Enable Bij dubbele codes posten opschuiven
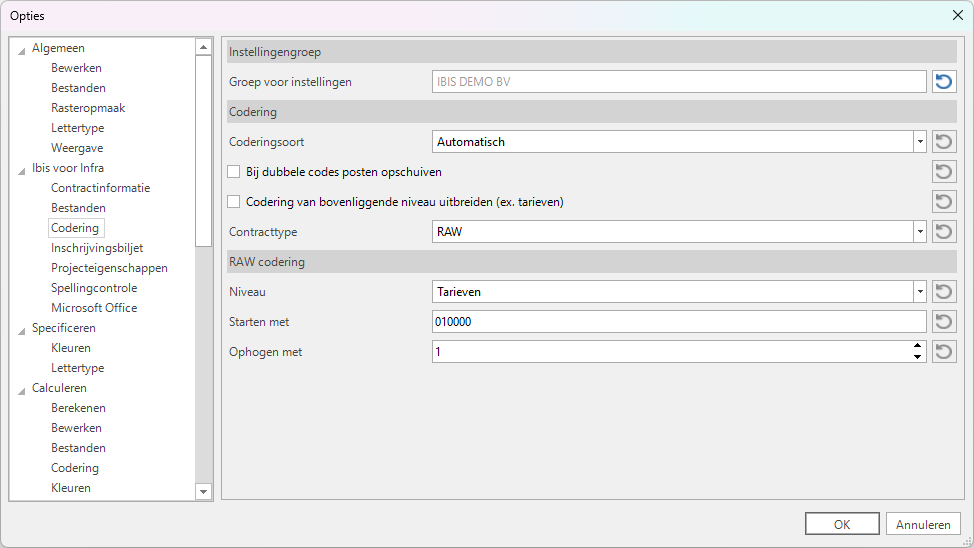 click(x=235, y=172)
